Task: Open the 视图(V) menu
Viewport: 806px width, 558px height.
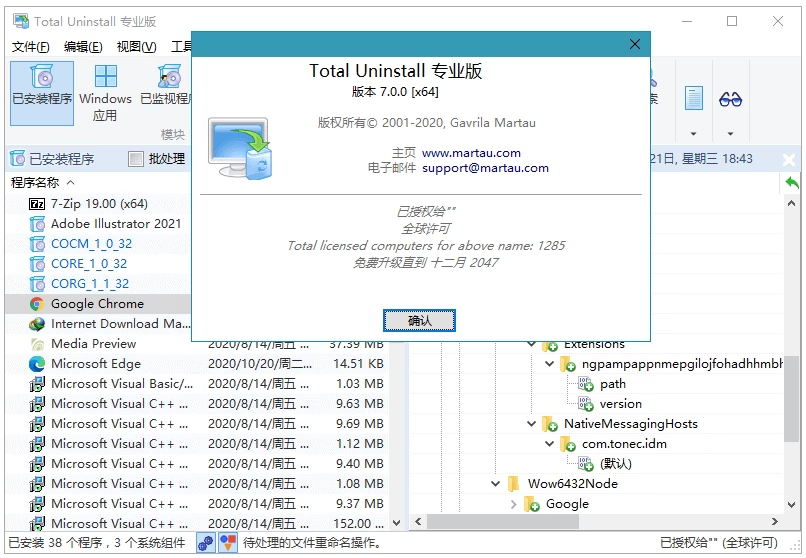Action: point(136,47)
